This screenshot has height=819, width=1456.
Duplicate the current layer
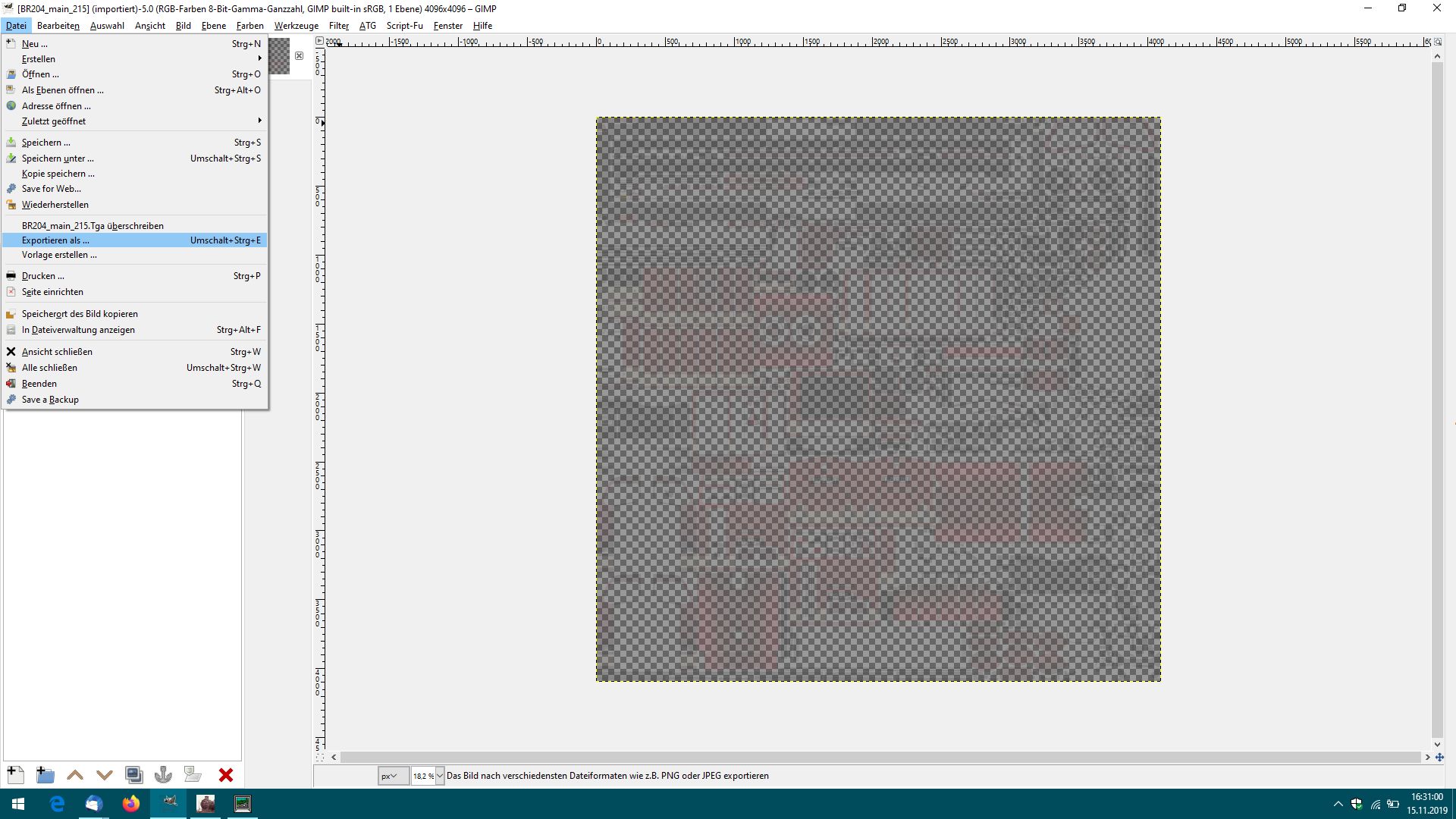[x=134, y=774]
